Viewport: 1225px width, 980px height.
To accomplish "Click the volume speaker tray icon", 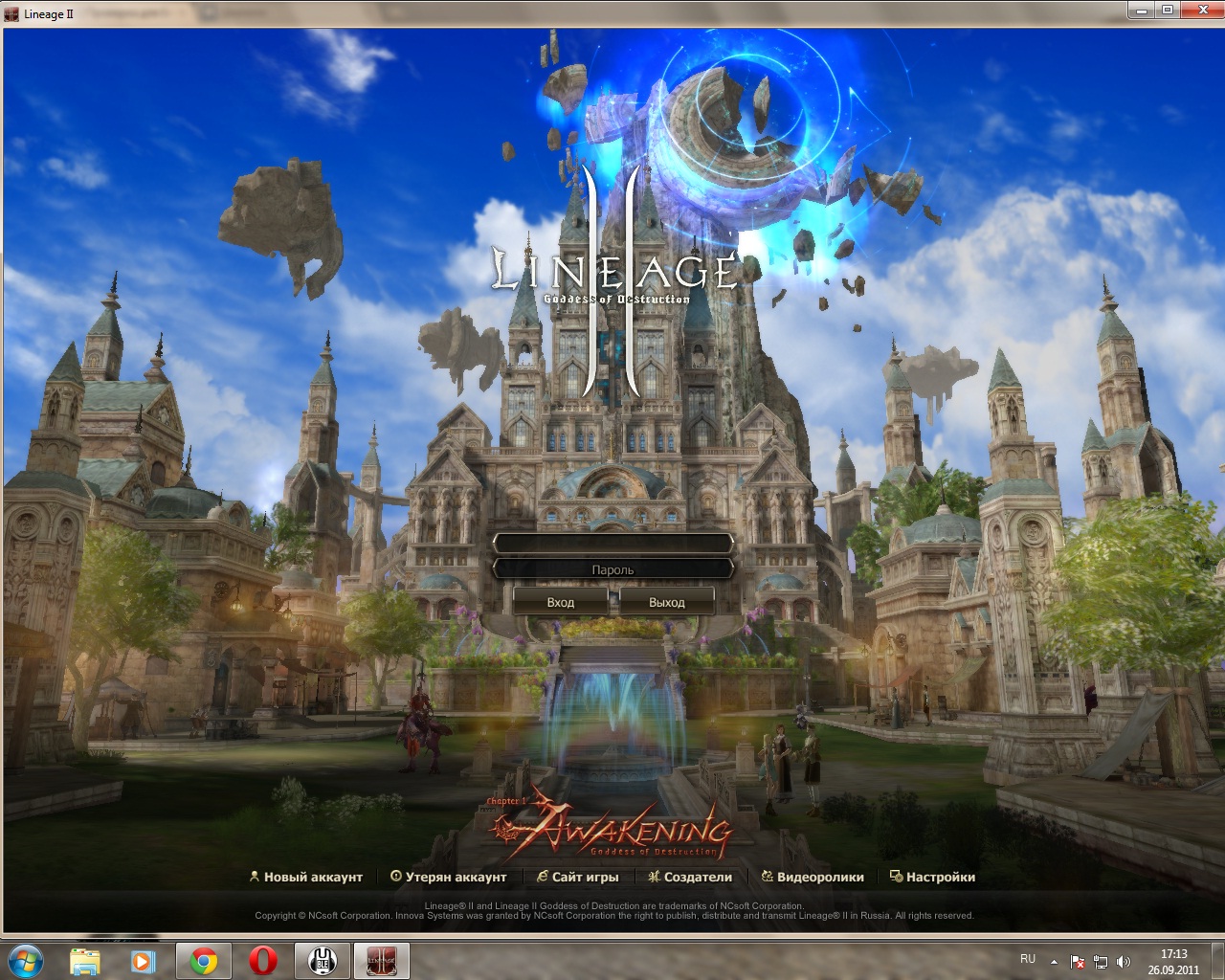I will point(1123,961).
